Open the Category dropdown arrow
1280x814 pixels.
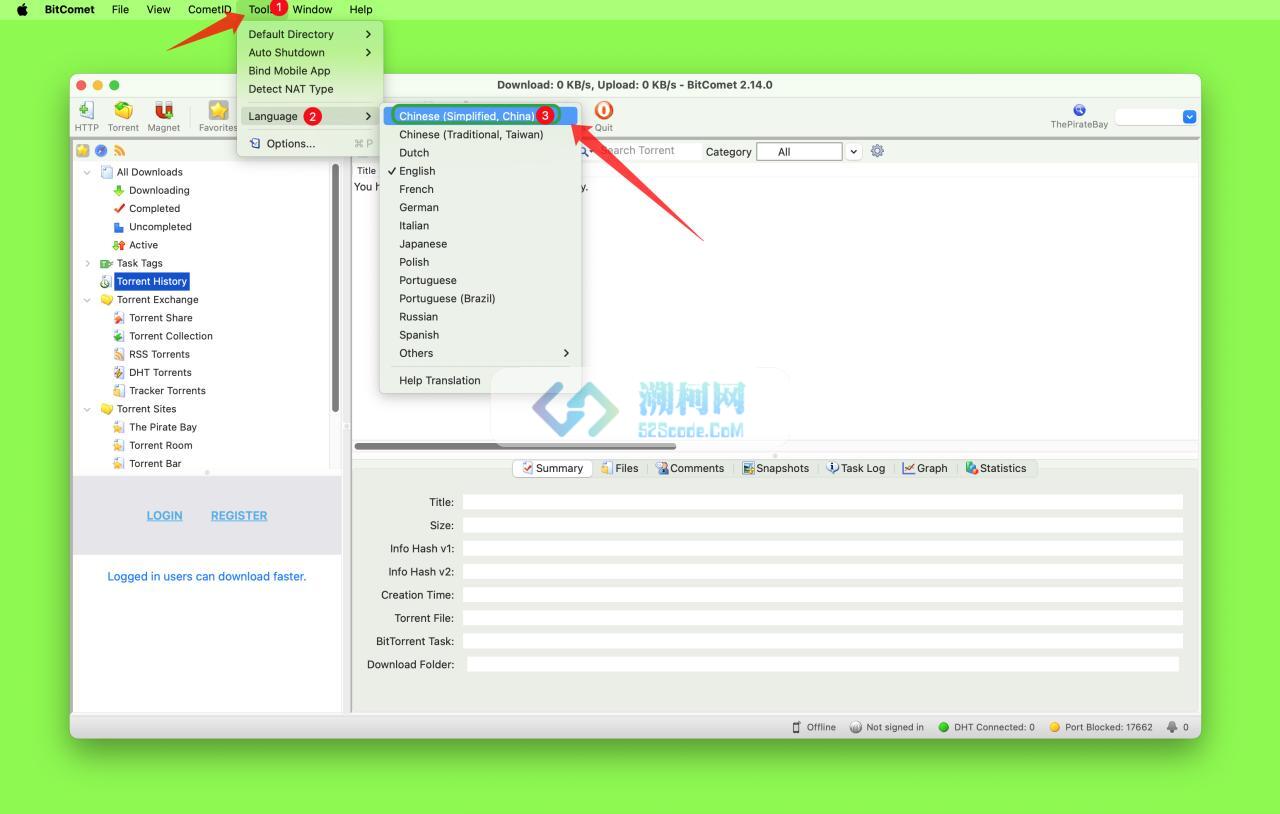click(x=853, y=152)
